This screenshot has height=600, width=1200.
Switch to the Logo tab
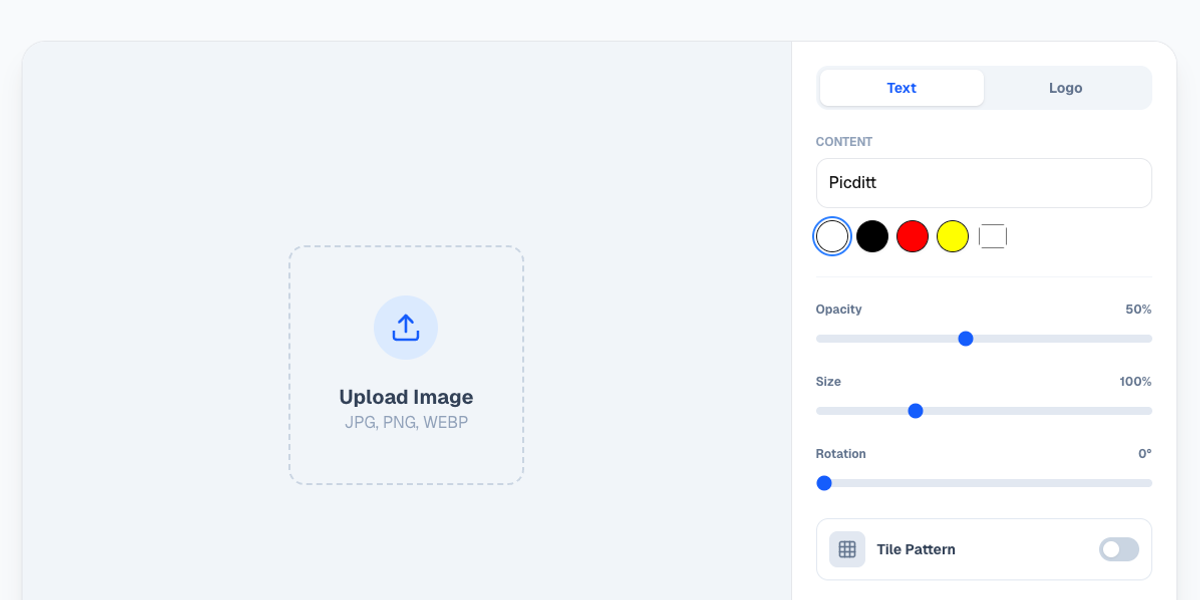pyautogui.click(x=1065, y=88)
